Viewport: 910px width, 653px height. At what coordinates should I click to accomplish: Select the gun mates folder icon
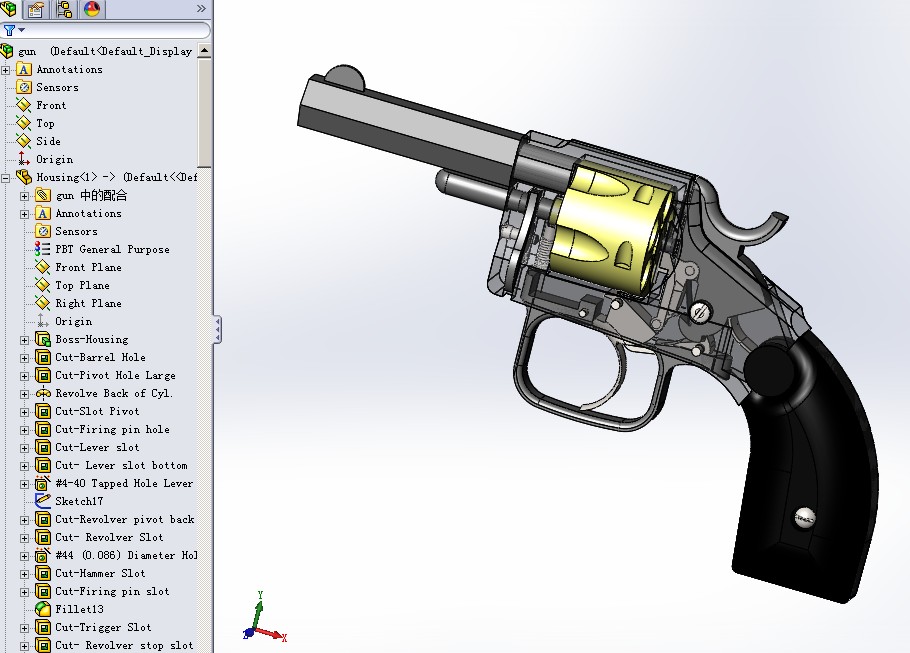click(x=42, y=195)
